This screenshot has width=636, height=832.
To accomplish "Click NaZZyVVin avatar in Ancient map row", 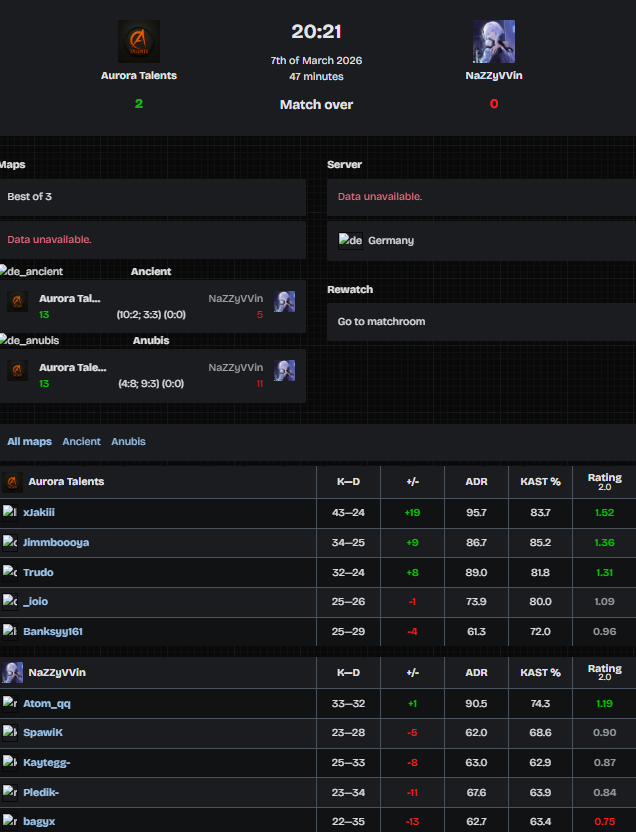I will click(284, 301).
